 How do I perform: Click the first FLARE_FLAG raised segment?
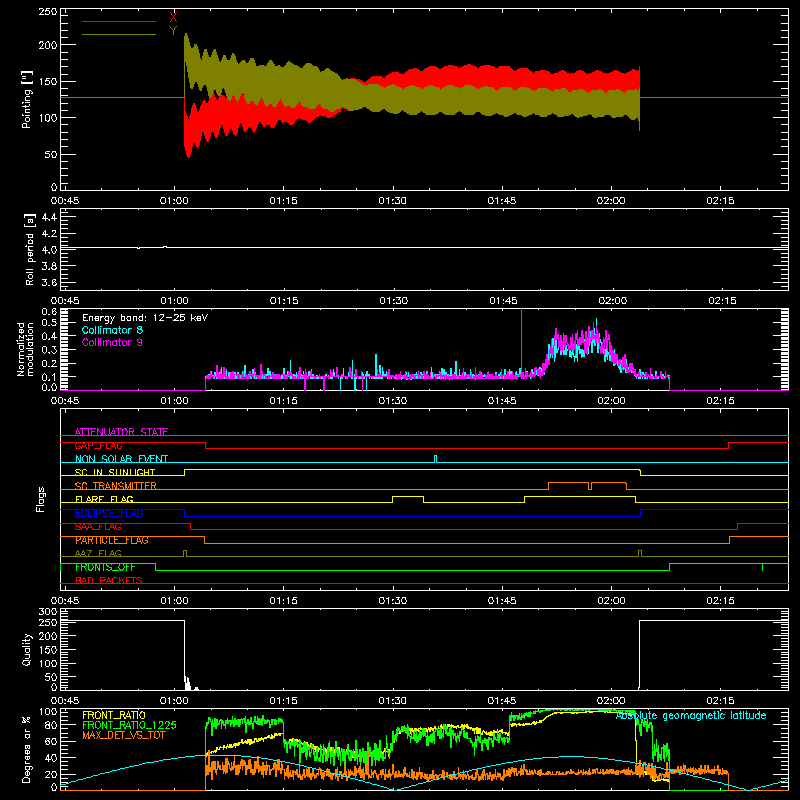408,496
